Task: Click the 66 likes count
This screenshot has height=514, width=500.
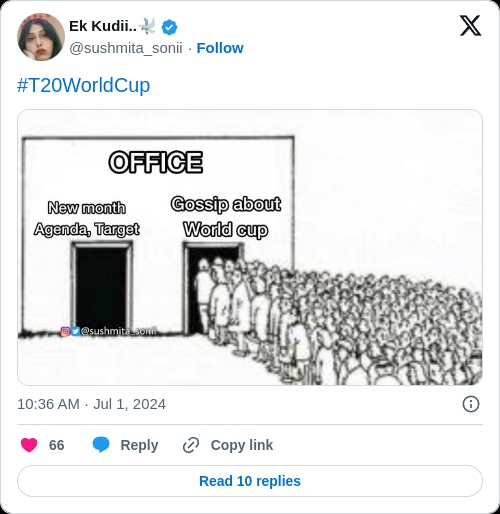Action: click(x=56, y=445)
